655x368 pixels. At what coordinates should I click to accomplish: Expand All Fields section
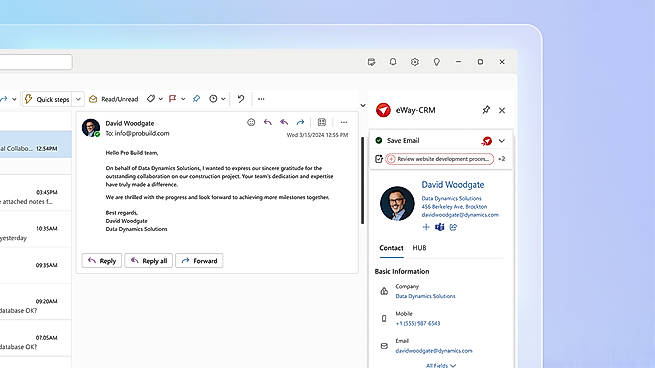(441, 365)
